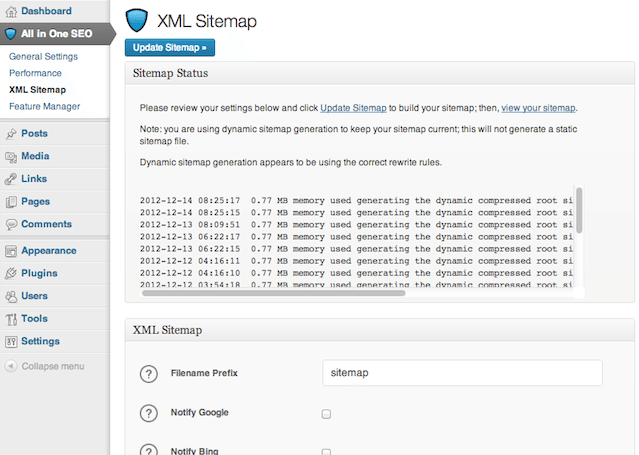Click the Posts pushpin icon
This screenshot has height=455, width=639.
(x=11, y=133)
